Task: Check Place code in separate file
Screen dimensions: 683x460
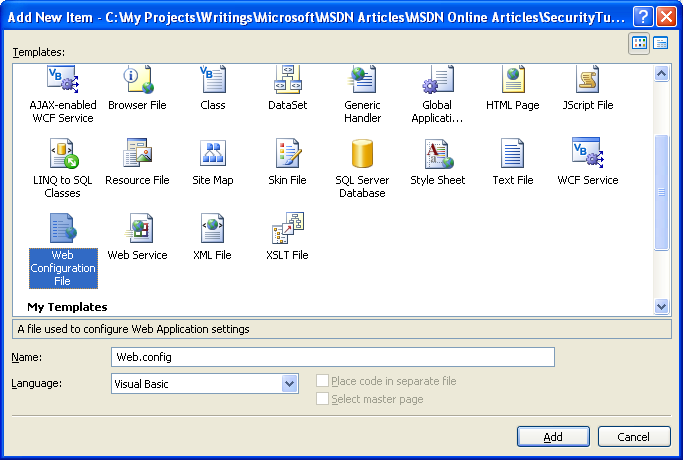Action: (322, 381)
